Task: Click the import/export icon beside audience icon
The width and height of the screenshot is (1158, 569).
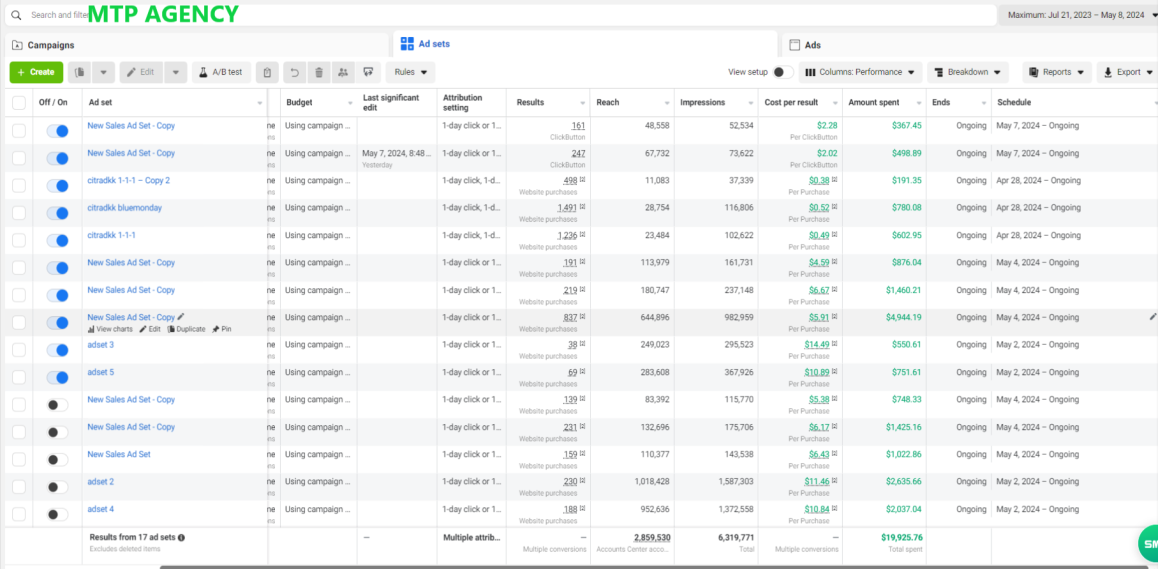Action: point(368,72)
